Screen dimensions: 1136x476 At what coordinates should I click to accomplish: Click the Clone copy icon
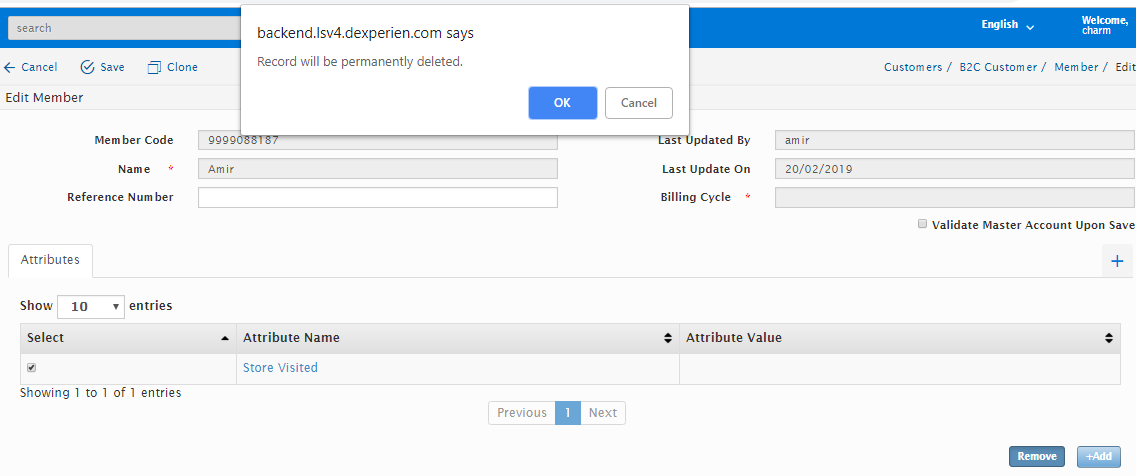154,68
